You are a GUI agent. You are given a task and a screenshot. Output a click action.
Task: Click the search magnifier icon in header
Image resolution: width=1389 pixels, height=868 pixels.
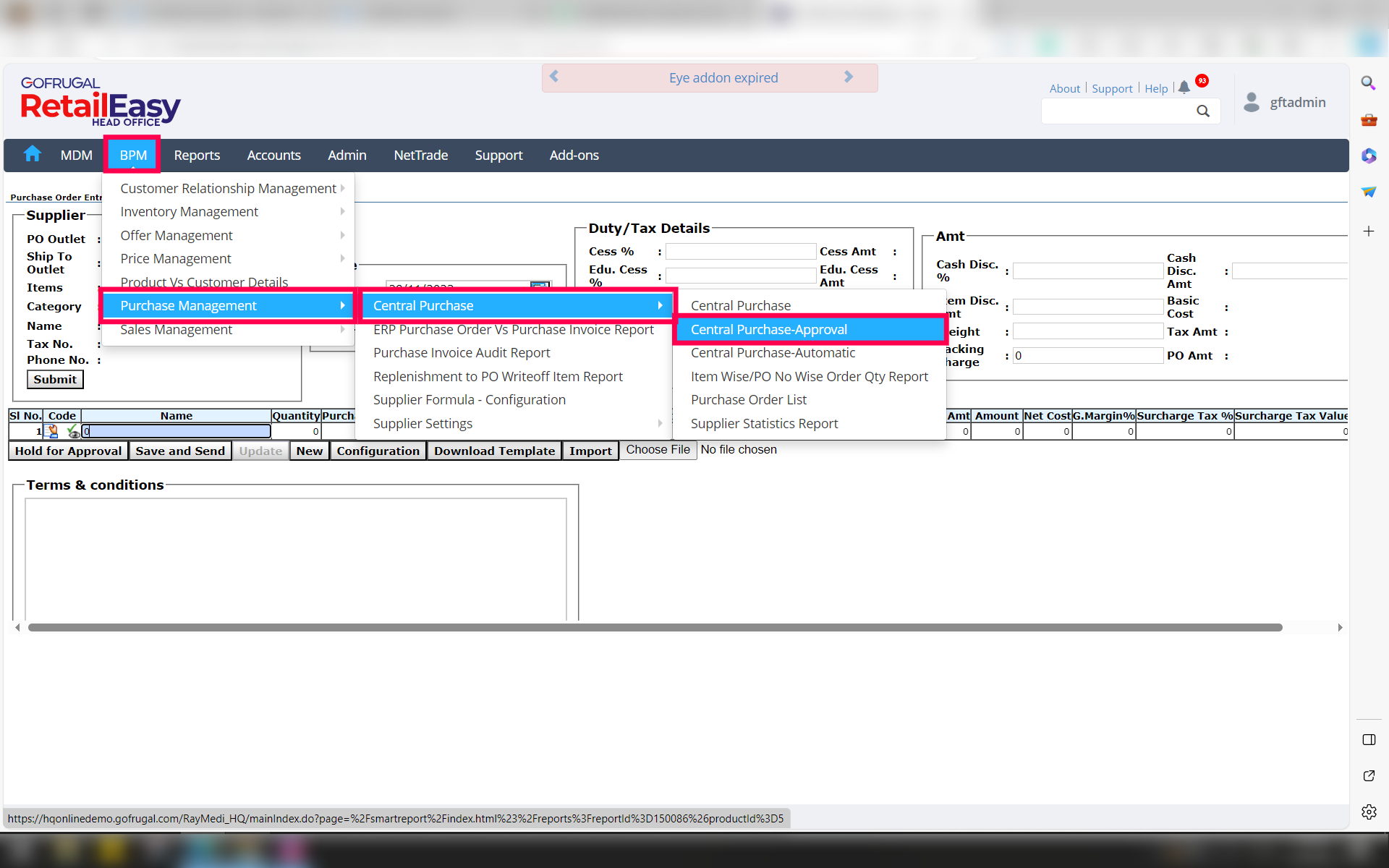click(x=1202, y=111)
